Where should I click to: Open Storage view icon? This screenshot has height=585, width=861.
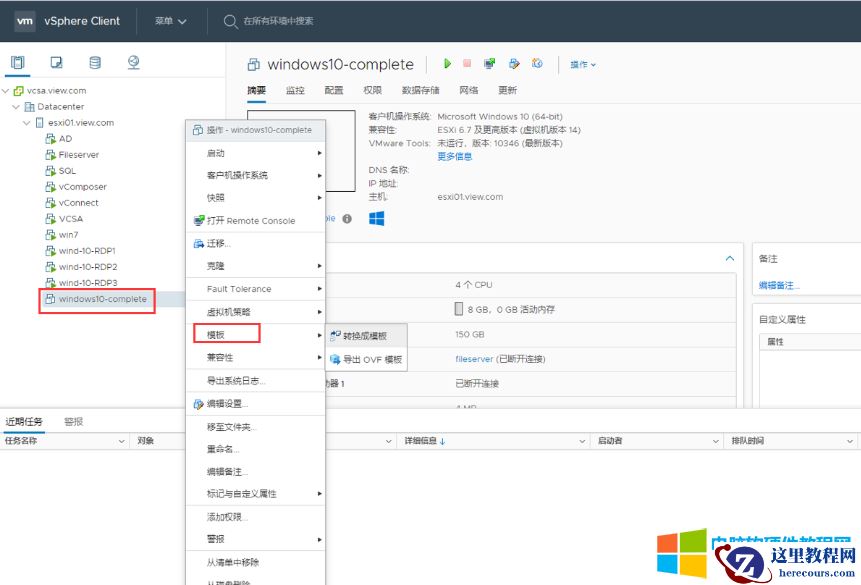95,62
